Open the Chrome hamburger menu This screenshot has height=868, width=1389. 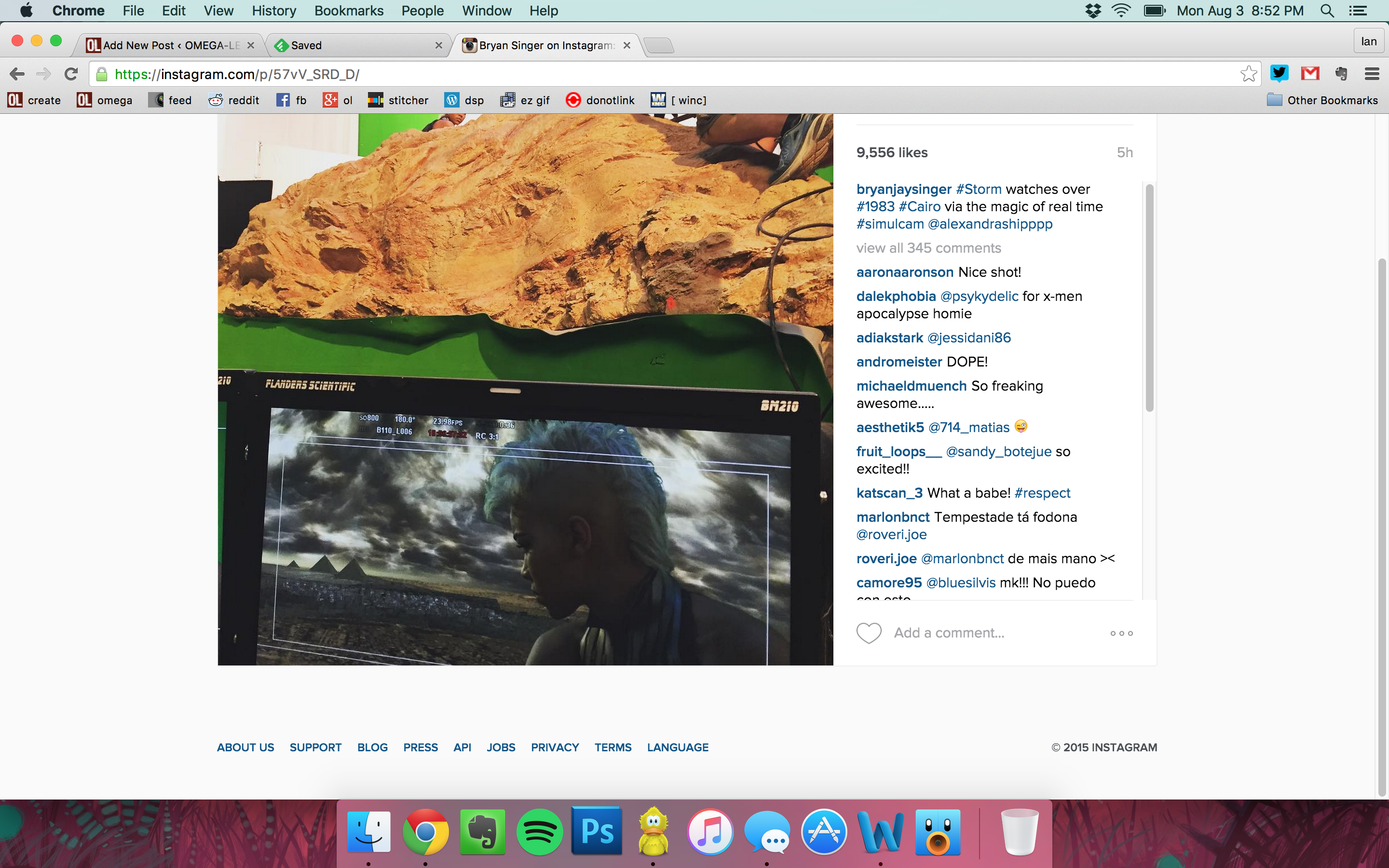pos(1372,73)
